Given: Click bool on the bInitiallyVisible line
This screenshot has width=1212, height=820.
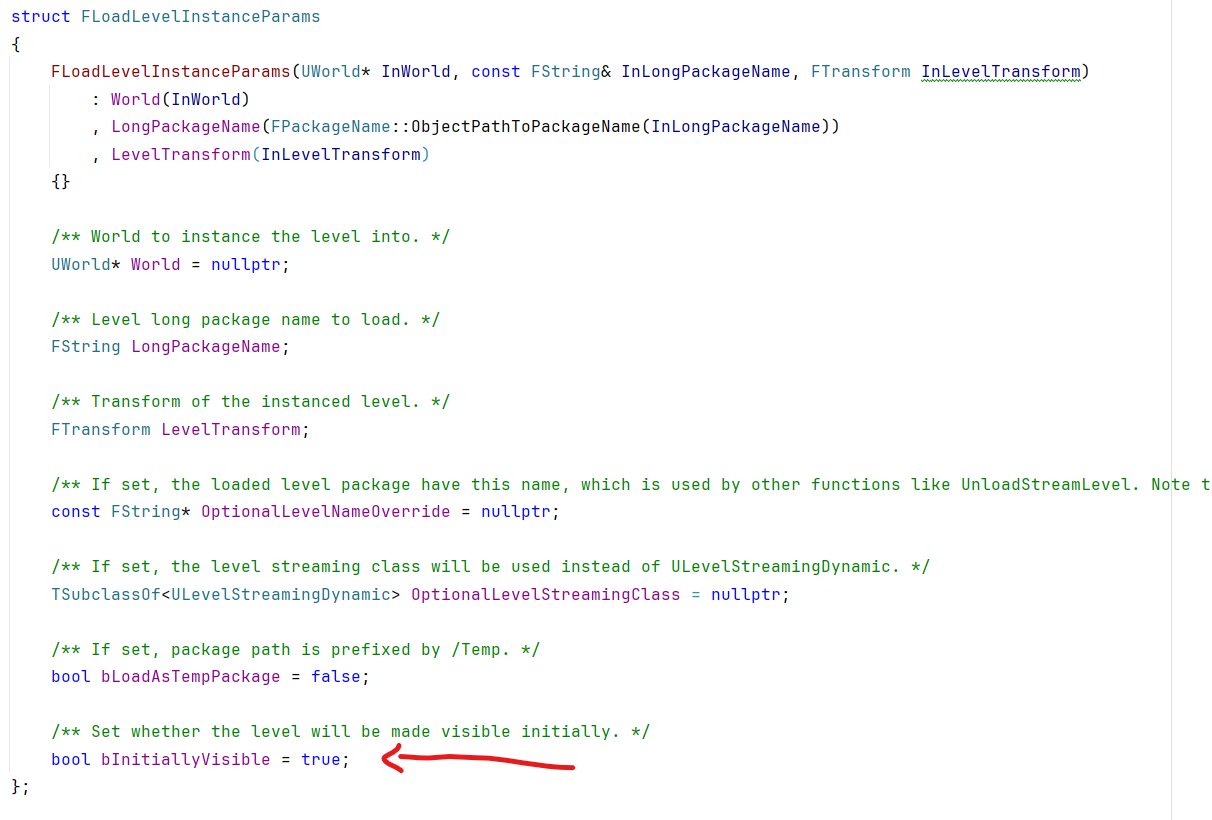Looking at the screenshot, I should click(x=71, y=759).
